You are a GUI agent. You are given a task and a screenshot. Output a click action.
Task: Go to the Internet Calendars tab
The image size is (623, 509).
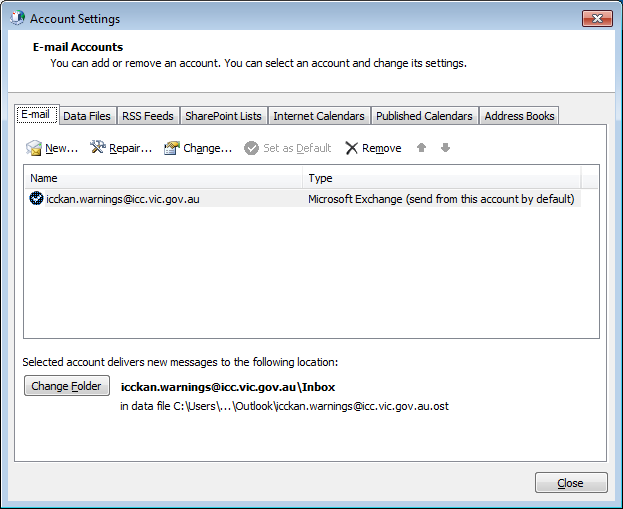pyautogui.click(x=319, y=116)
